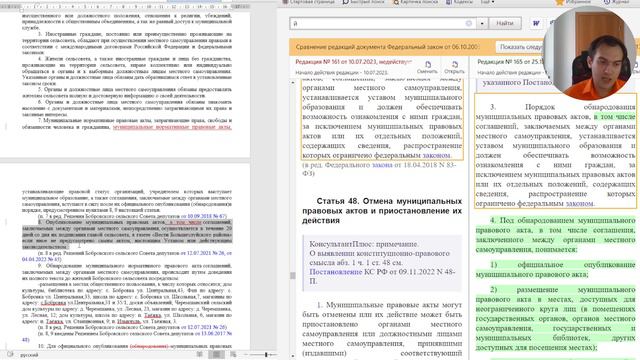Screen dimensions: 640x360
Task: Open 'Избранное' with the star icon
Action: pyautogui.click(x=573, y=2)
